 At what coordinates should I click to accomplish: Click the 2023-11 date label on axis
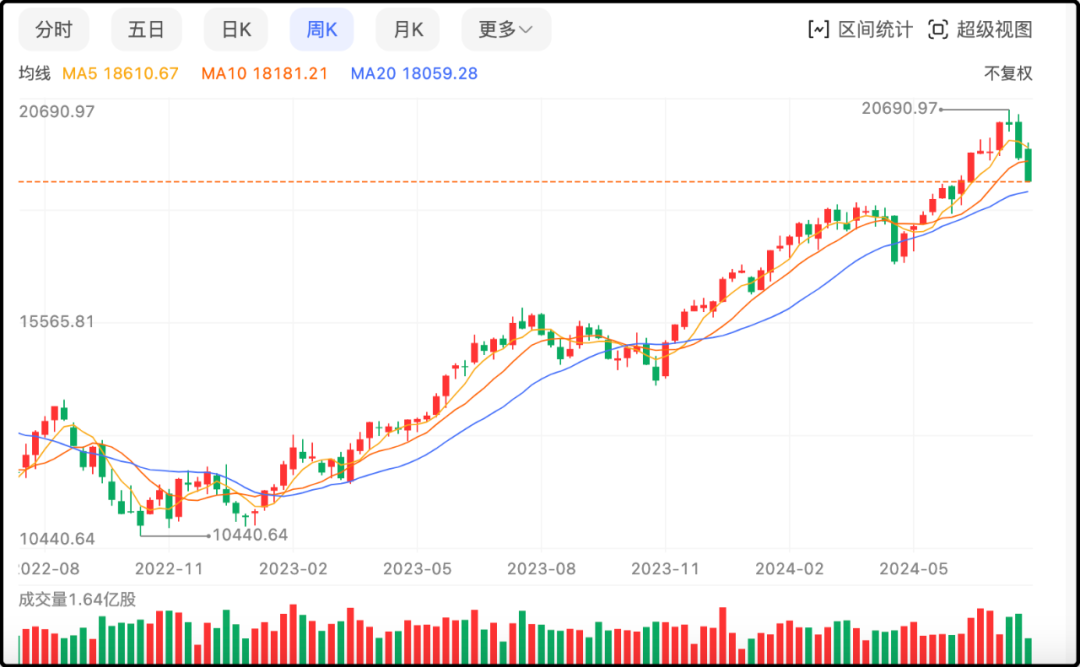coord(664,569)
